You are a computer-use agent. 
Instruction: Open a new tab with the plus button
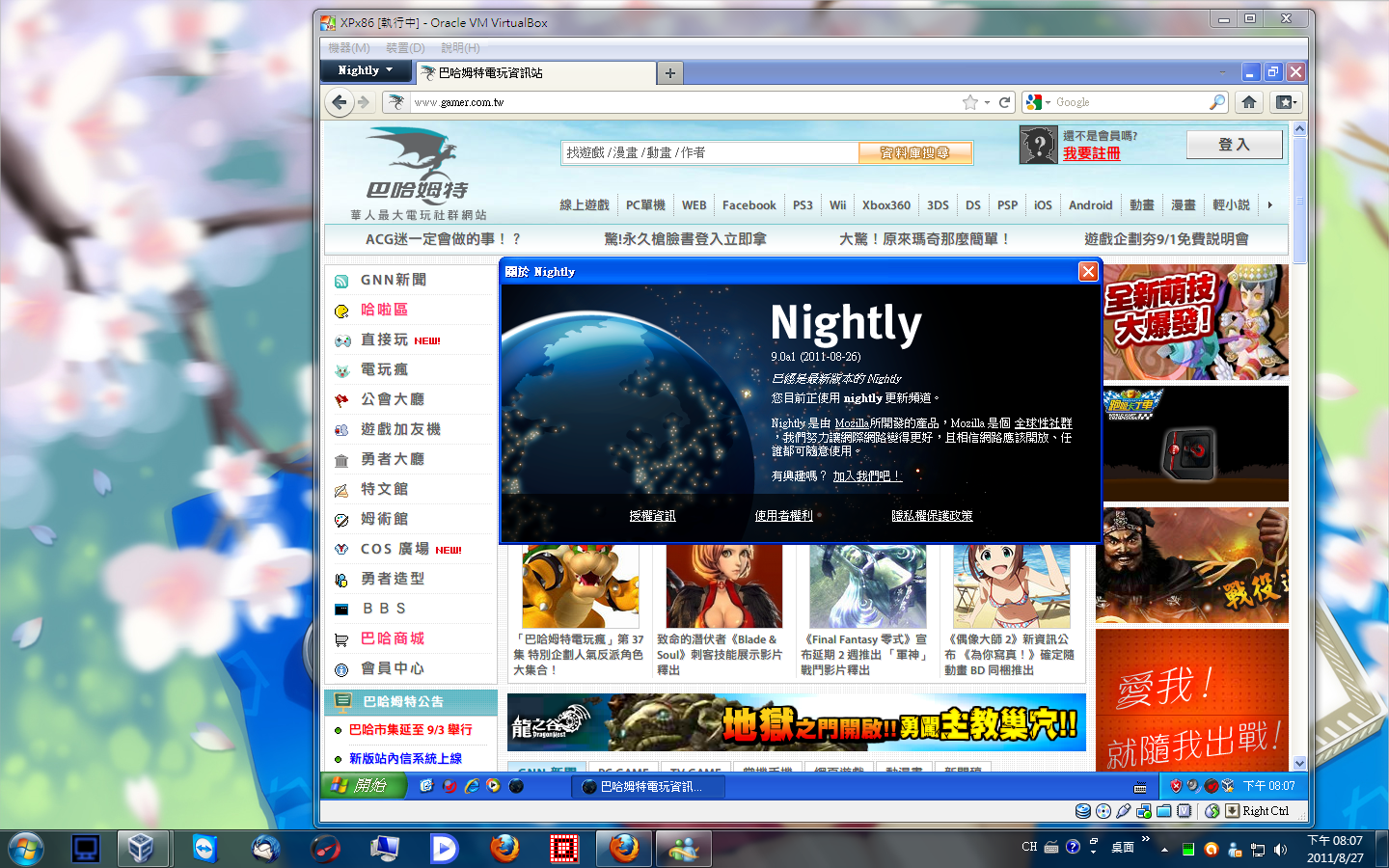point(669,72)
